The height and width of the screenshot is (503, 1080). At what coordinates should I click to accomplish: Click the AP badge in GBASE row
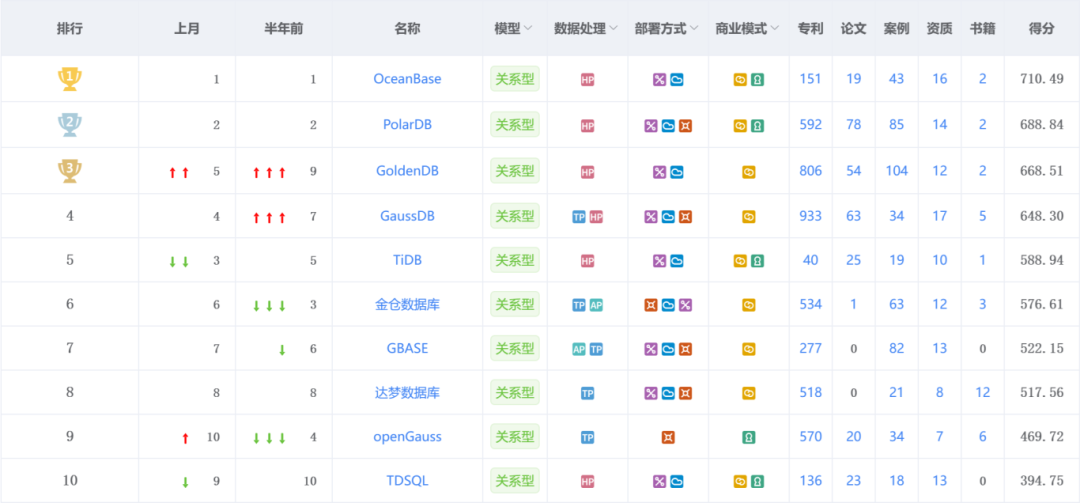point(579,349)
